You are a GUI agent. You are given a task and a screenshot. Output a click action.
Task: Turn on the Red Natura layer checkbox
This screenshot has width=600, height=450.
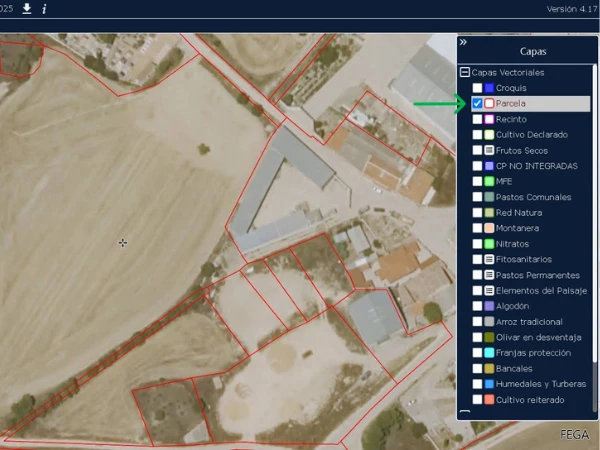pyautogui.click(x=477, y=213)
